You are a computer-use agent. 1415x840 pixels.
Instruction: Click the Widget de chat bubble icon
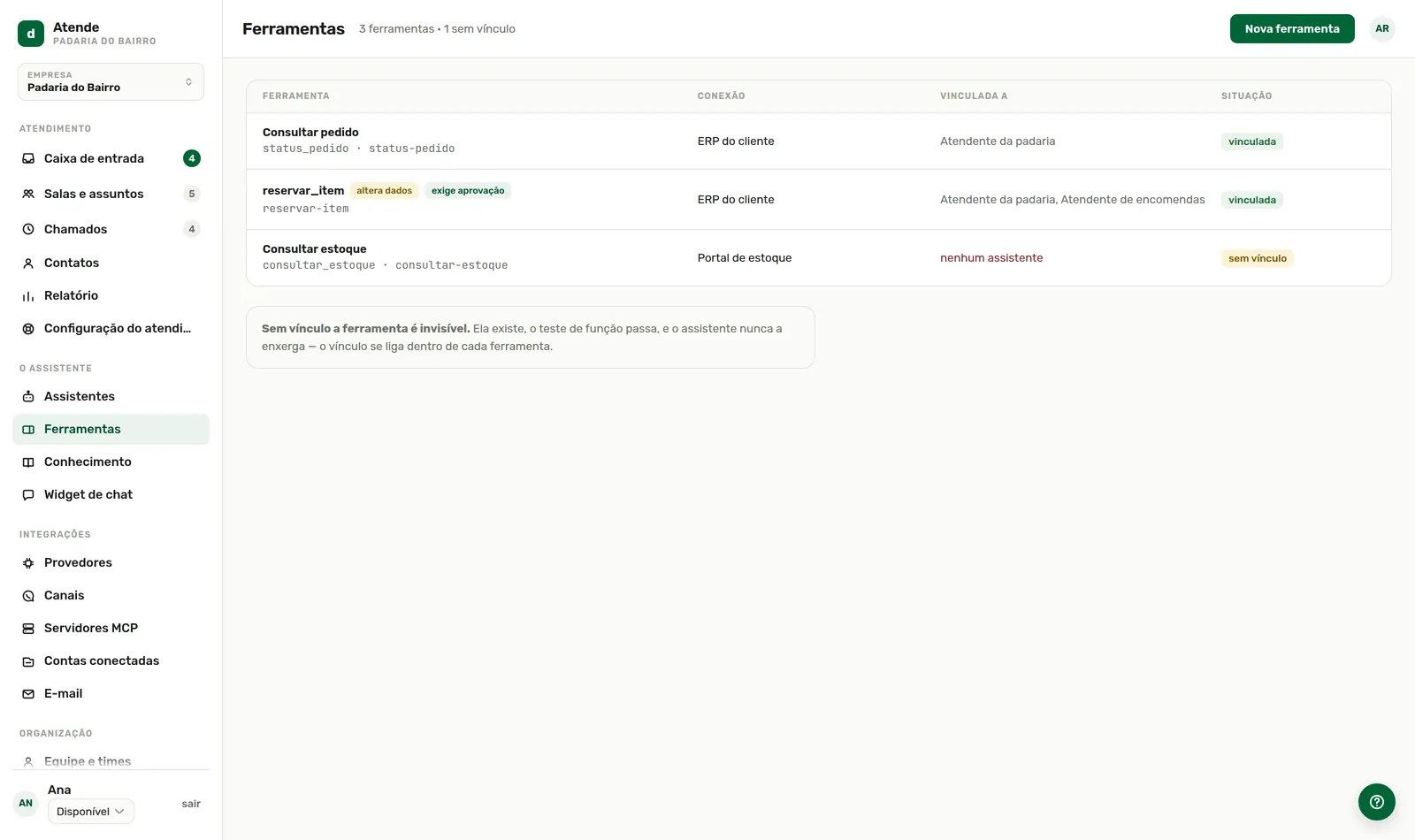pos(28,494)
